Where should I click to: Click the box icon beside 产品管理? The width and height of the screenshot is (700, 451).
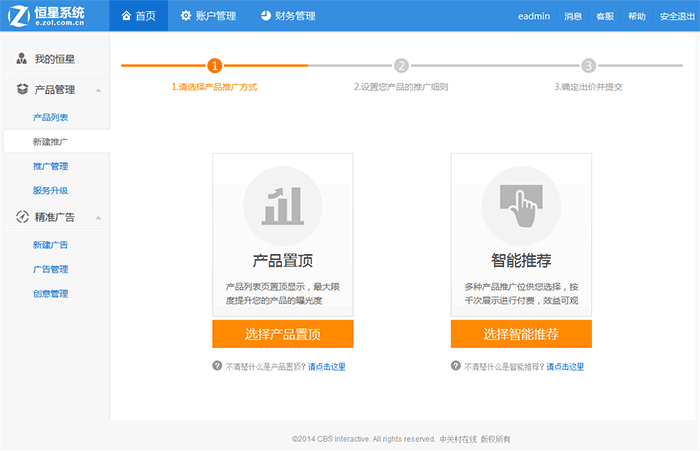pos(22,90)
